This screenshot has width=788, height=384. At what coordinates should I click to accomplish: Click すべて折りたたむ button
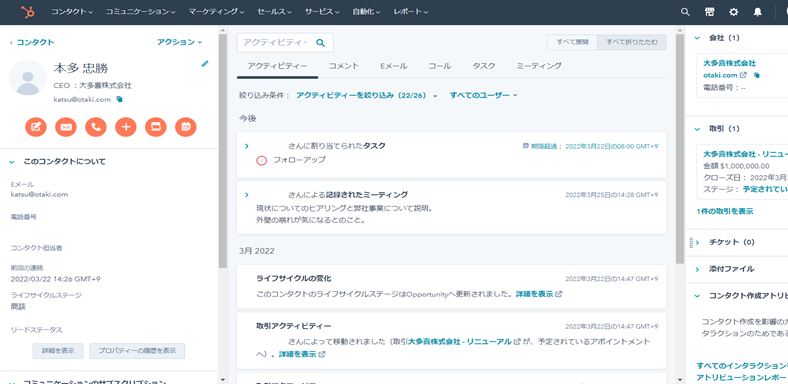pyautogui.click(x=632, y=42)
